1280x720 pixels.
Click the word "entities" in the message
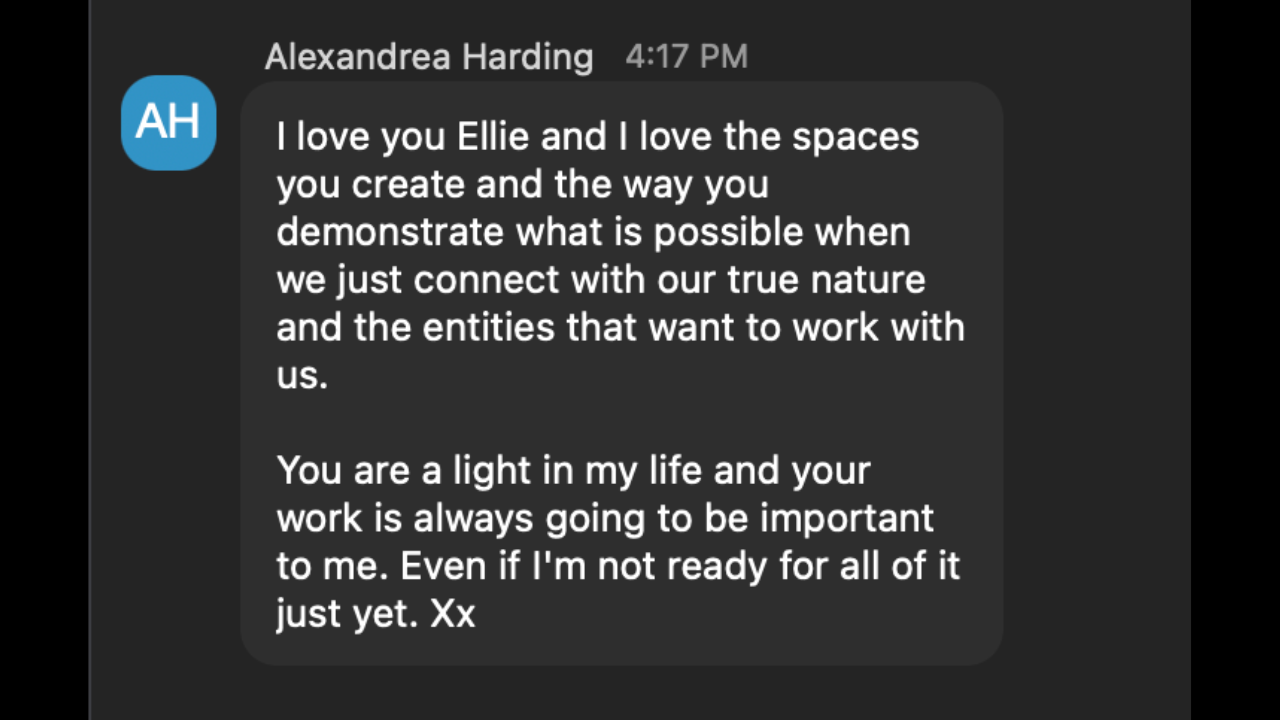pyautogui.click(x=495, y=328)
